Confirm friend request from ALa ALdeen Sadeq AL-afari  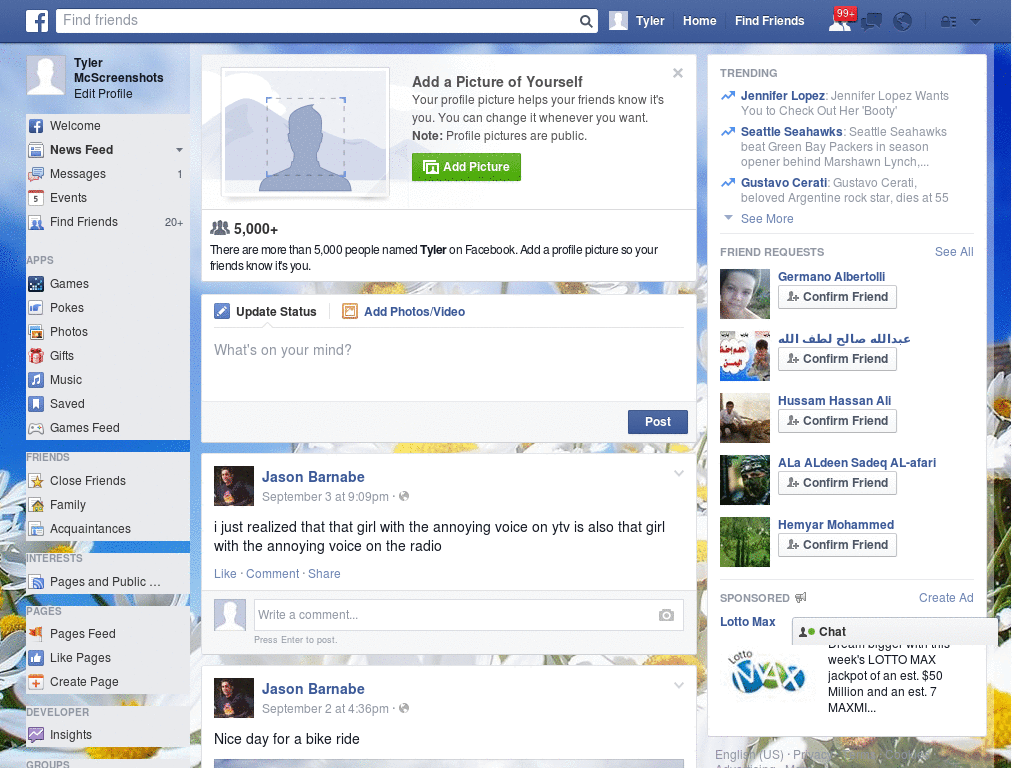coord(837,483)
